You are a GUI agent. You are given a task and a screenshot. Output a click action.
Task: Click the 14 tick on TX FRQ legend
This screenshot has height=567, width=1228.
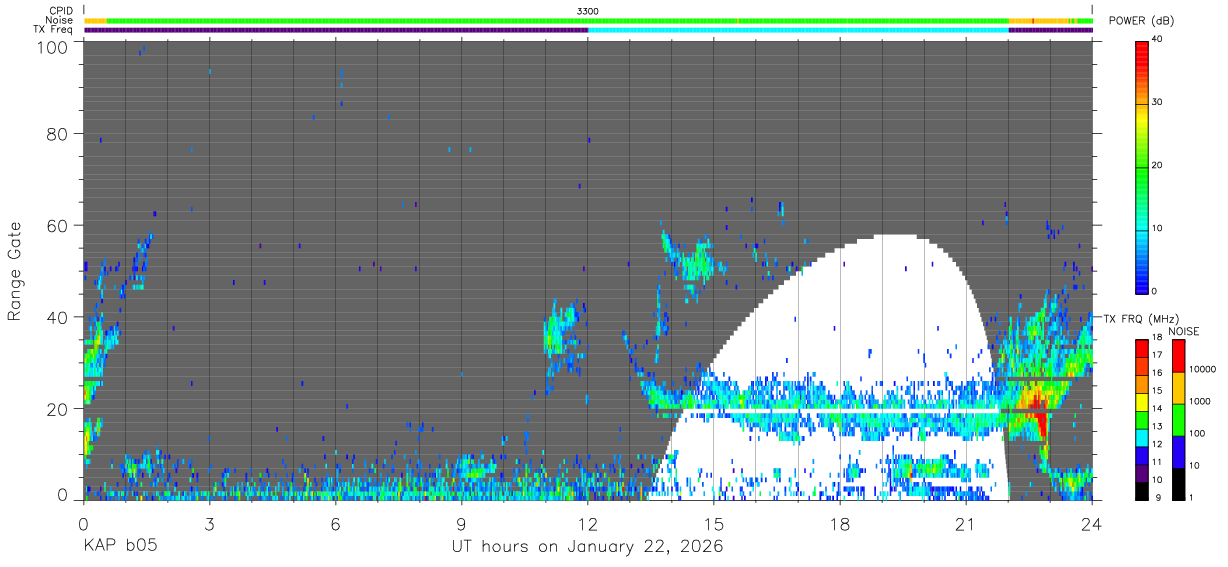(x=1157, y=409)
